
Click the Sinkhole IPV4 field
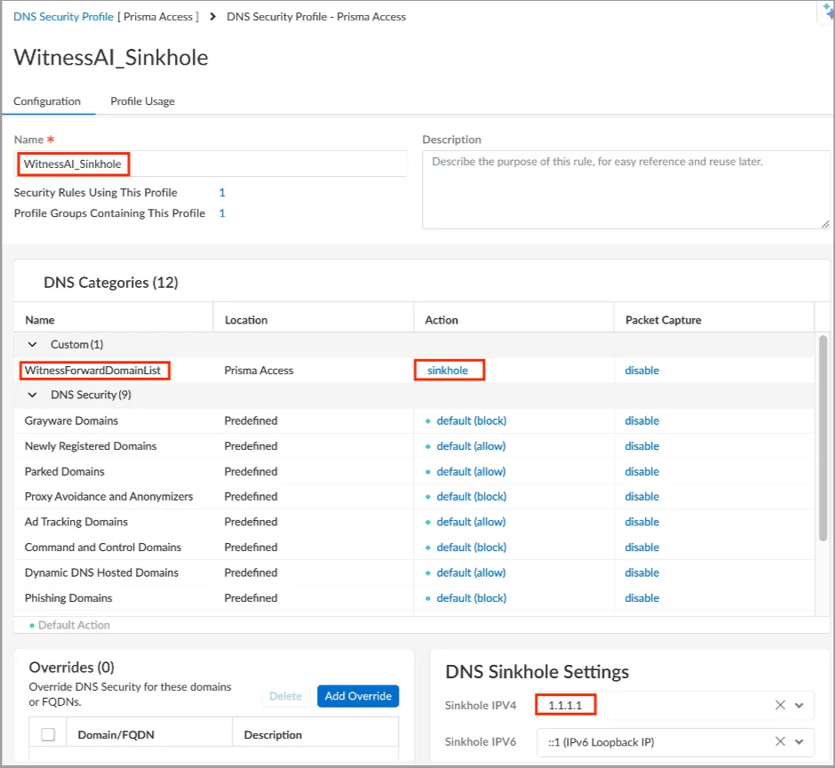[x=675, y=705]
